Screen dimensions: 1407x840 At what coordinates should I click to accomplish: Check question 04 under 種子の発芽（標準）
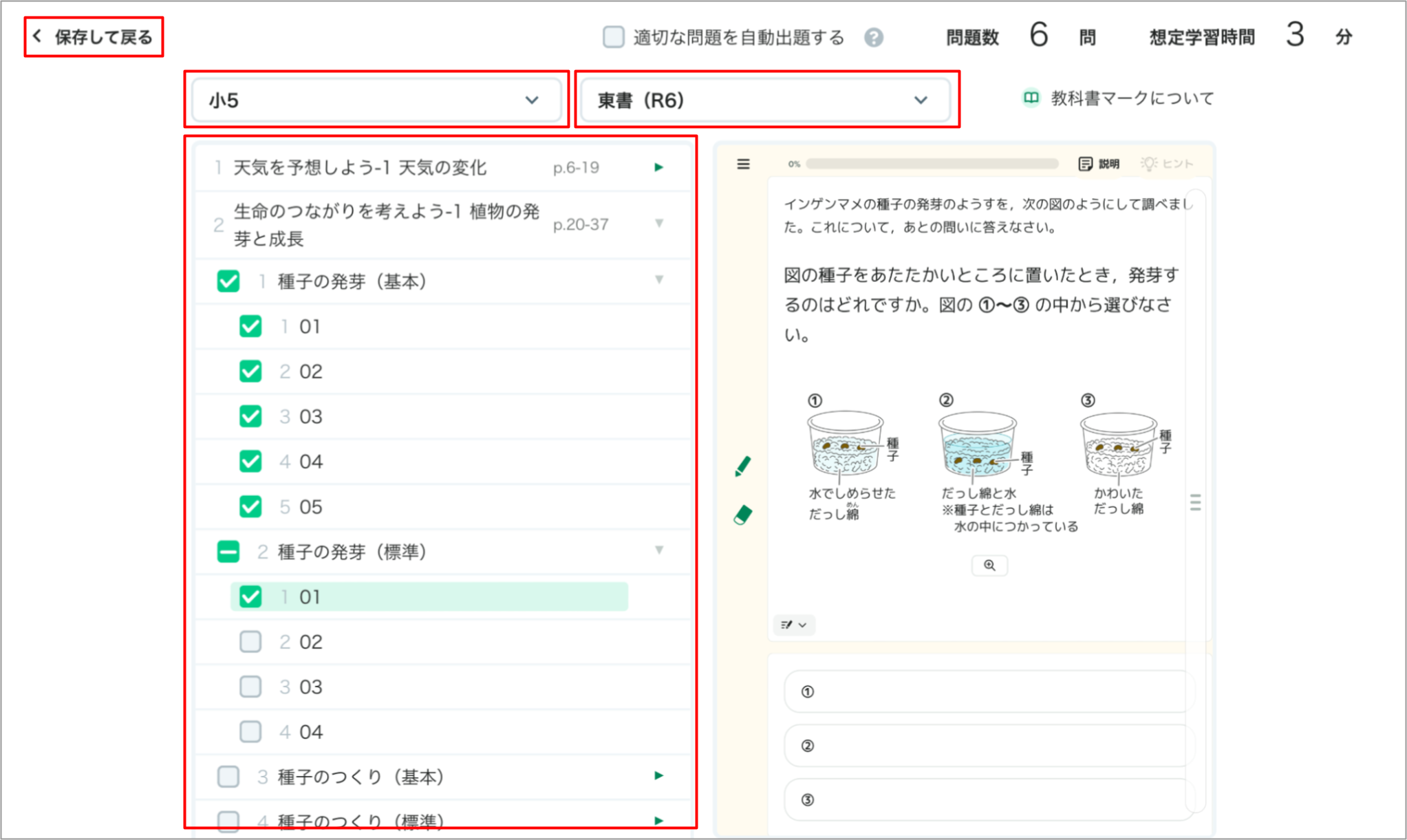pos(250,731)
